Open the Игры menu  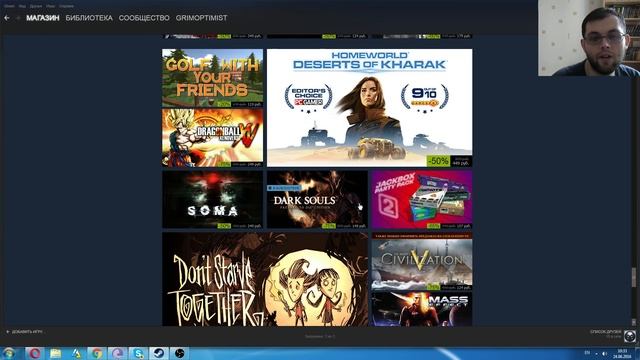[x=51, y=6]
